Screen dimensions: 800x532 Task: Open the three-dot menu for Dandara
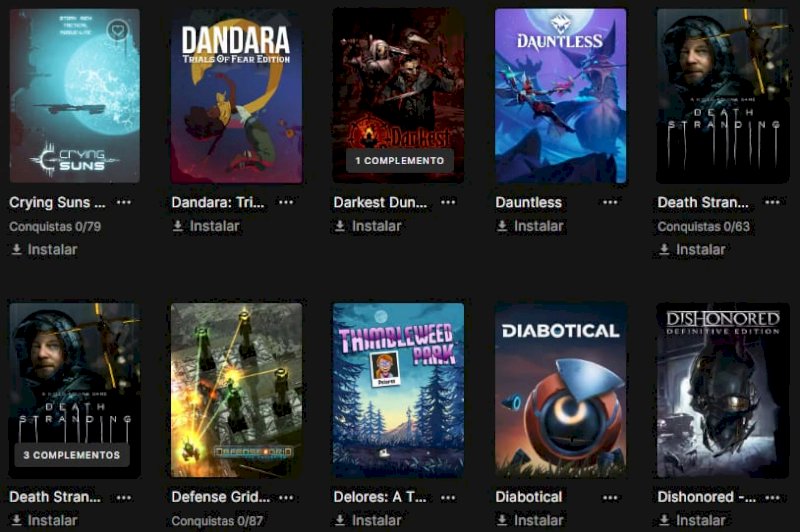286,202
